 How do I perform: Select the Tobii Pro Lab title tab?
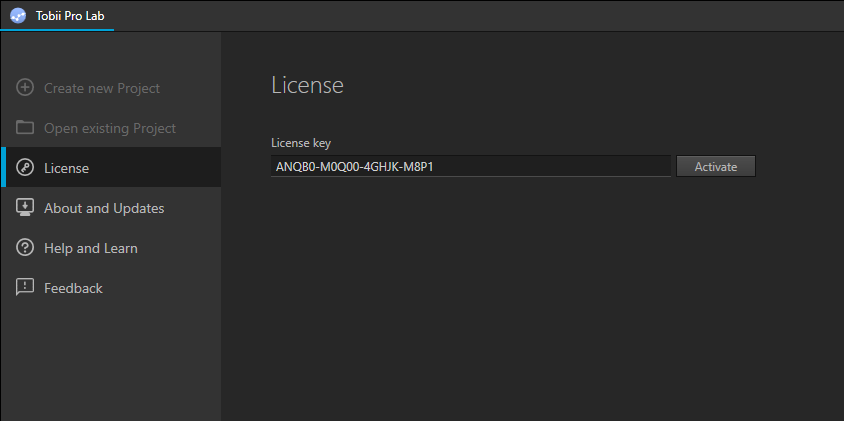tap(57, 16)
